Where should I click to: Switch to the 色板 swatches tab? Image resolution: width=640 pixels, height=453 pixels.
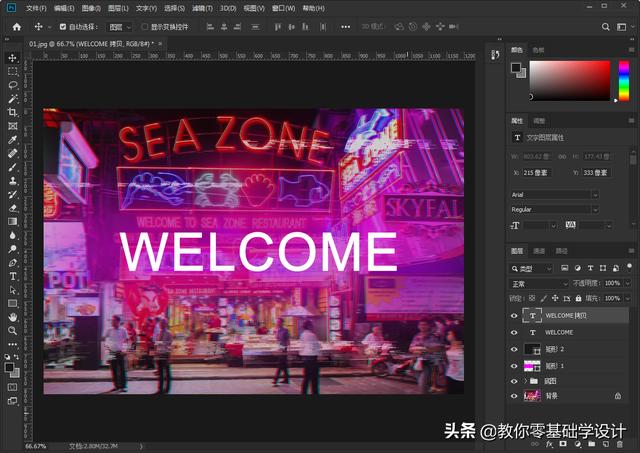pos(538,50)
